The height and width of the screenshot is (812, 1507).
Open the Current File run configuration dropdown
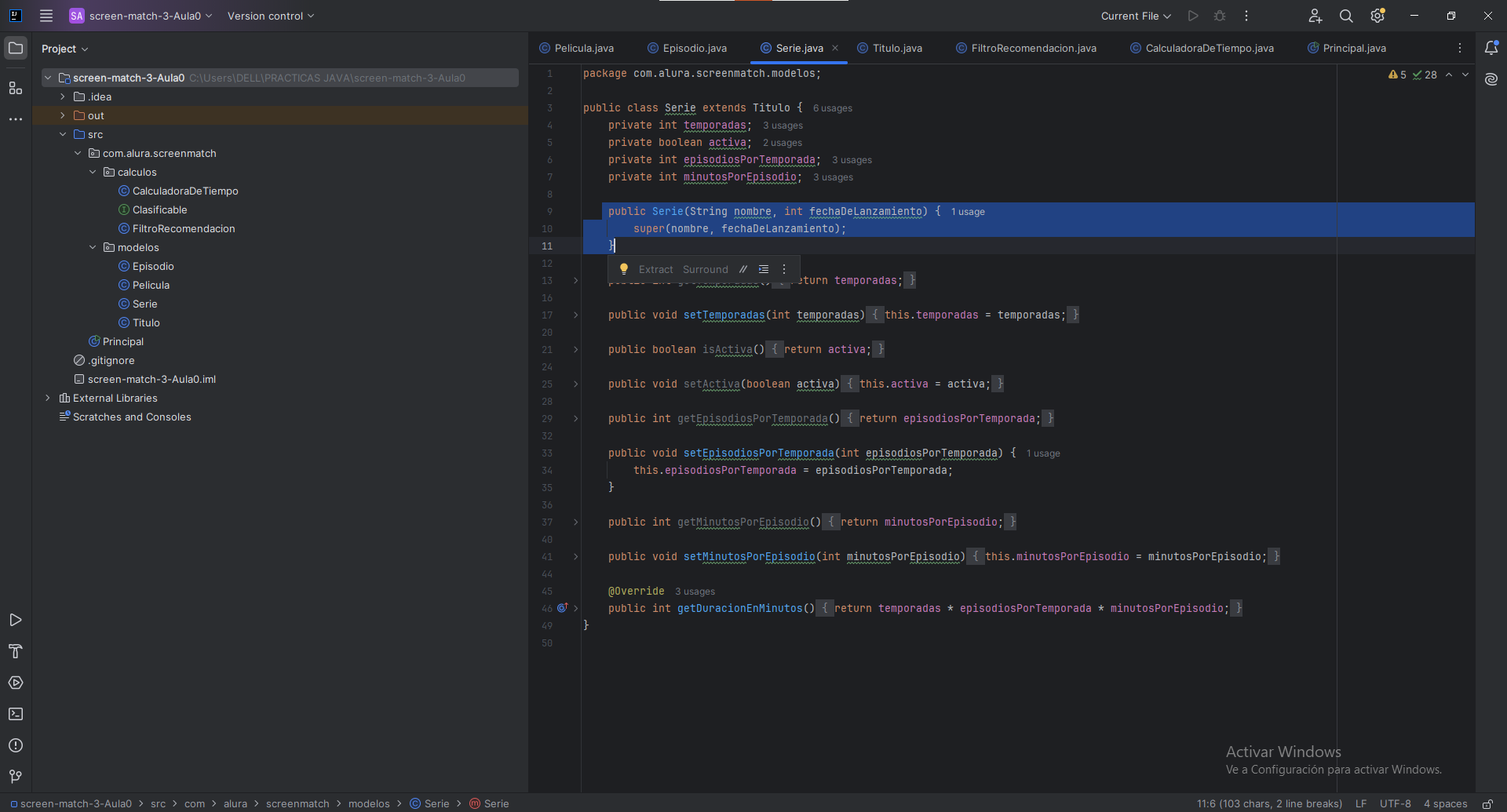1136,16
